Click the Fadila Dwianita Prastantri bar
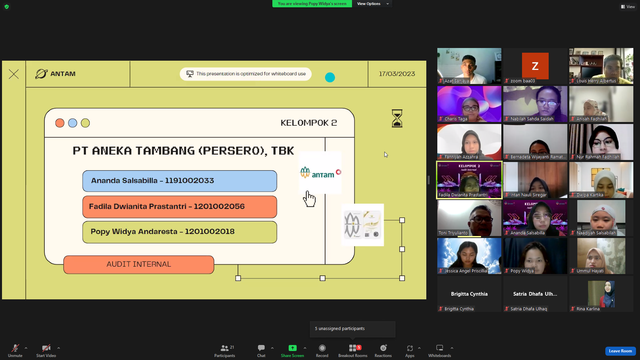 180,207
